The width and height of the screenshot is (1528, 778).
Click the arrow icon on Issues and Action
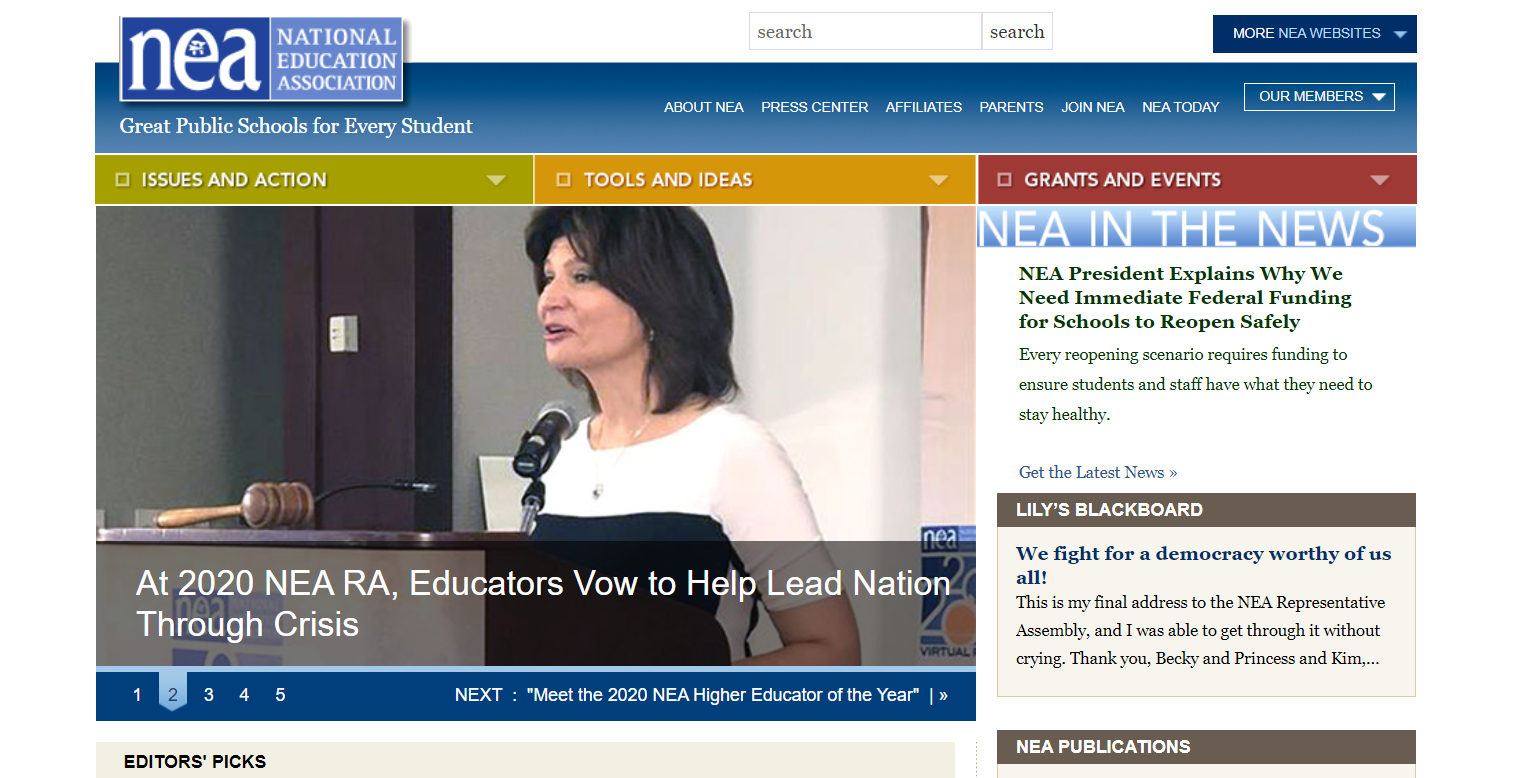click(496, 181)
